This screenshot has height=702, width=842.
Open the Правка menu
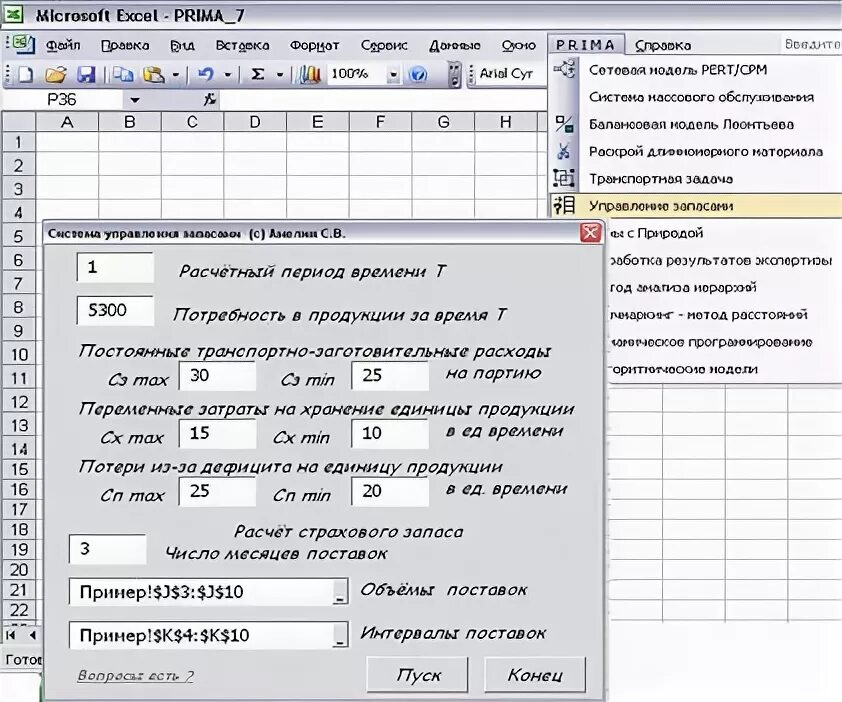point(125,46)
